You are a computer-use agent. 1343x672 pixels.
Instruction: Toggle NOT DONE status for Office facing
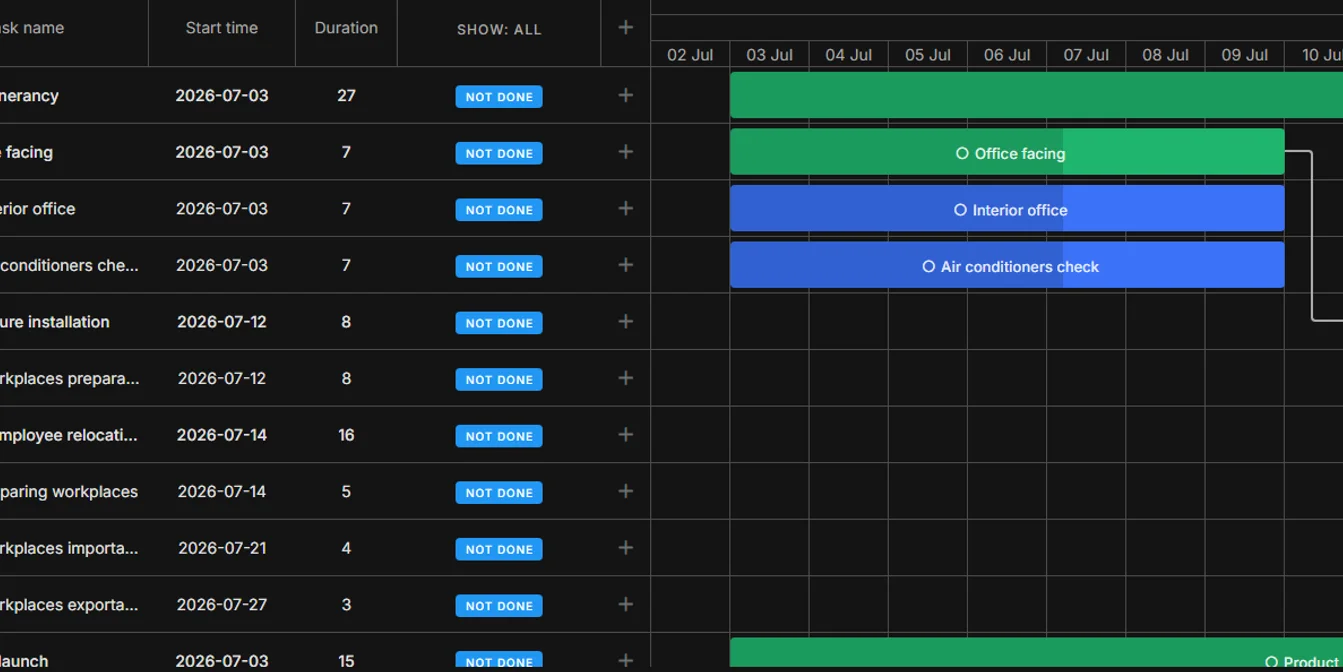pyautogui.click(x=499, y=153)
